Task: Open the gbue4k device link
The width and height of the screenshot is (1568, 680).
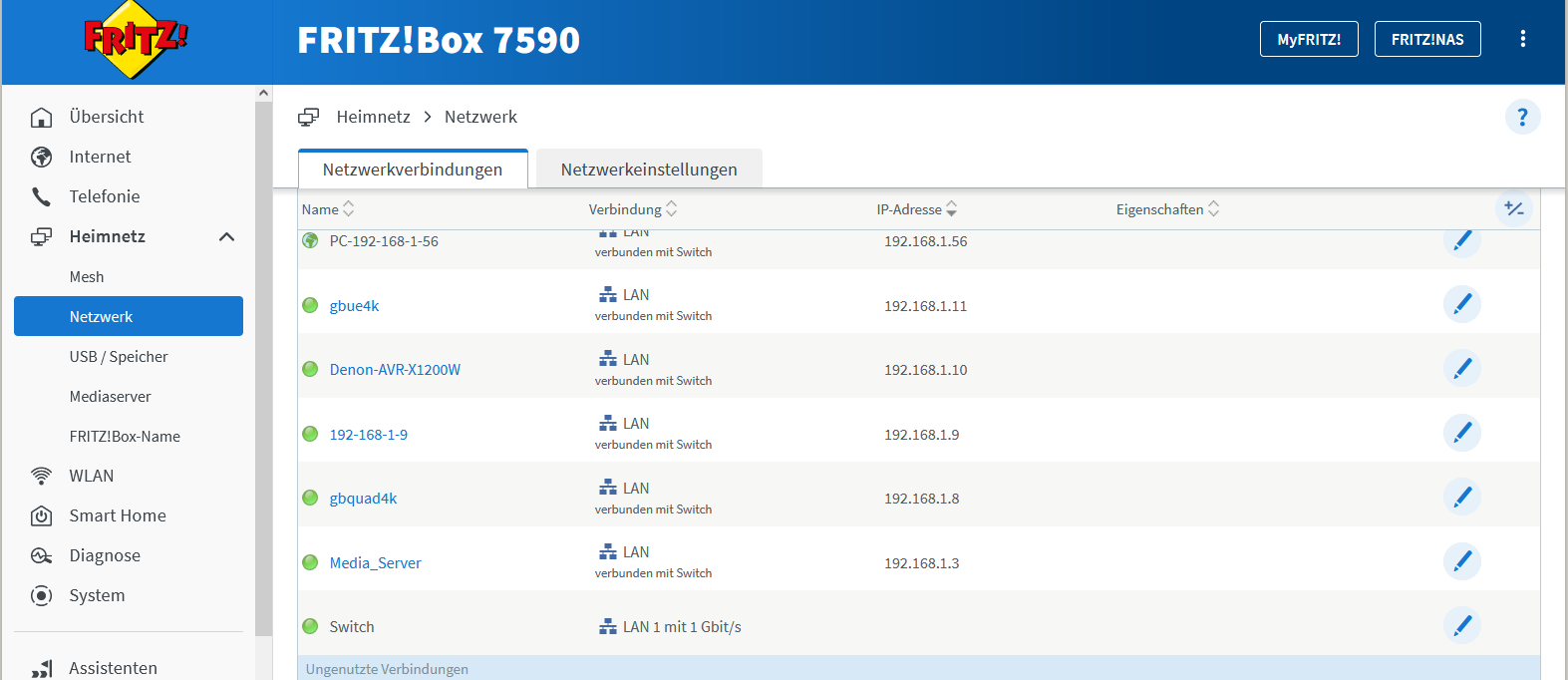Action: pyautogui.click(x=354, y=305)
